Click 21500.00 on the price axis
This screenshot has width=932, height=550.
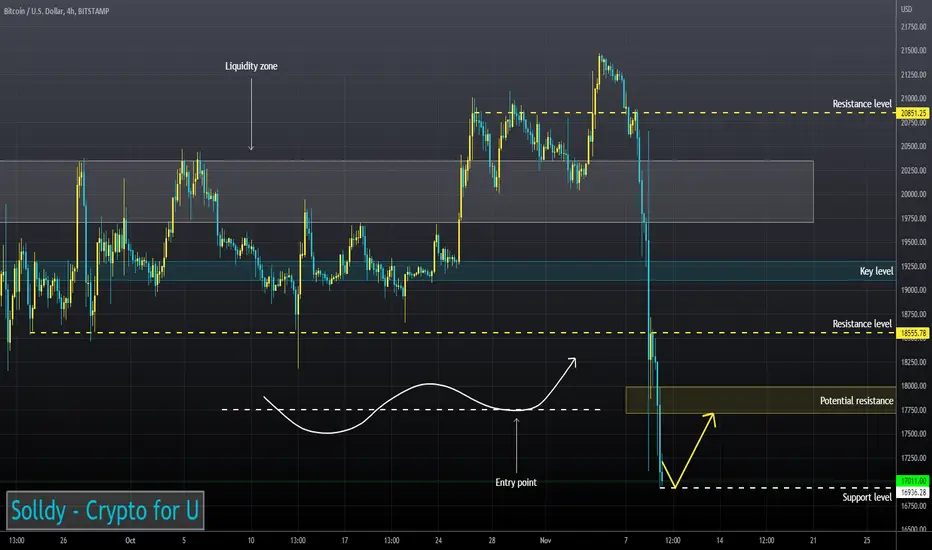click(914, 51)
